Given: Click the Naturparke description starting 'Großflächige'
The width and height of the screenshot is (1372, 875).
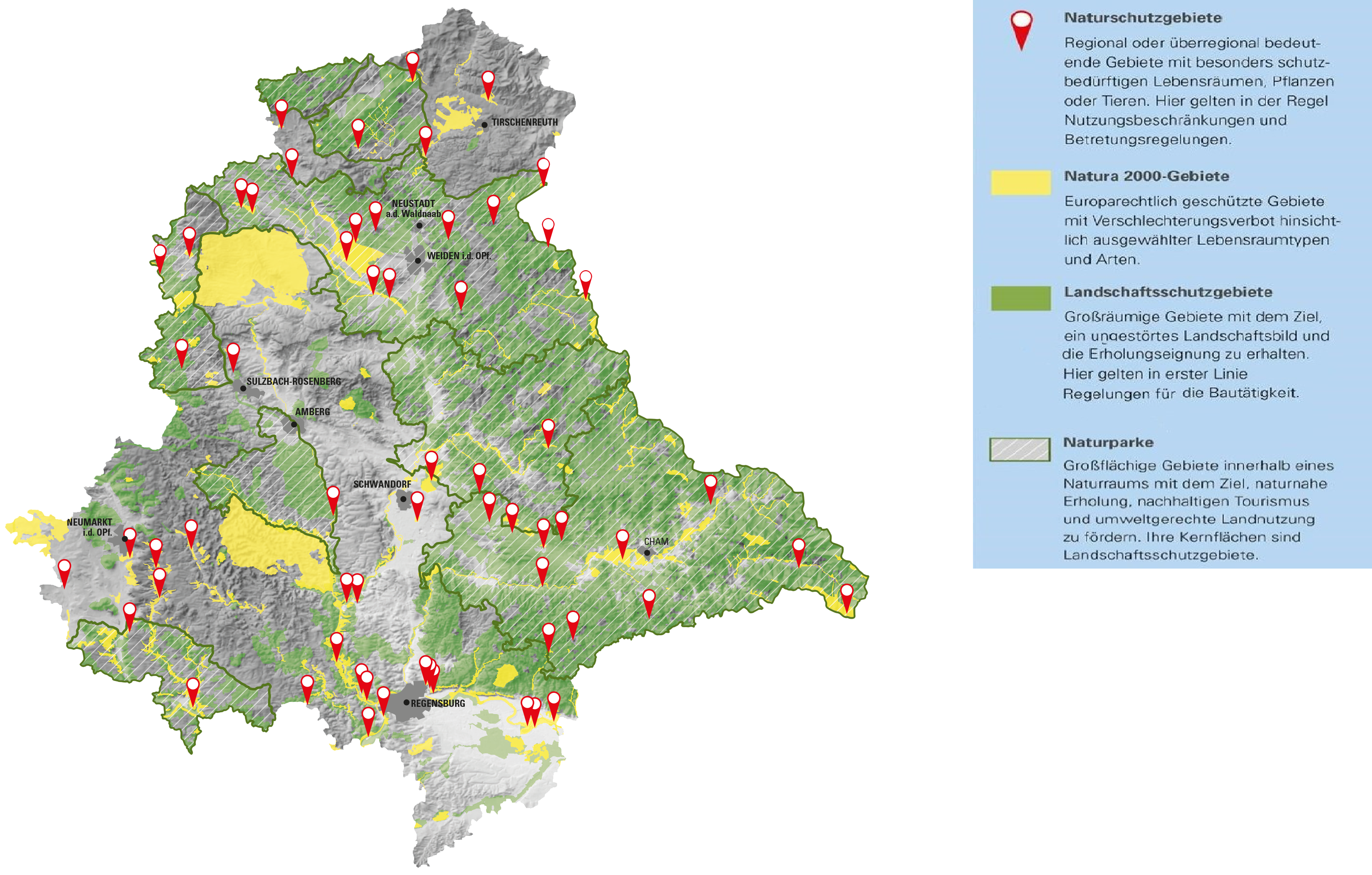Looking at the screenshot, I should click(x=1198, y=510).
